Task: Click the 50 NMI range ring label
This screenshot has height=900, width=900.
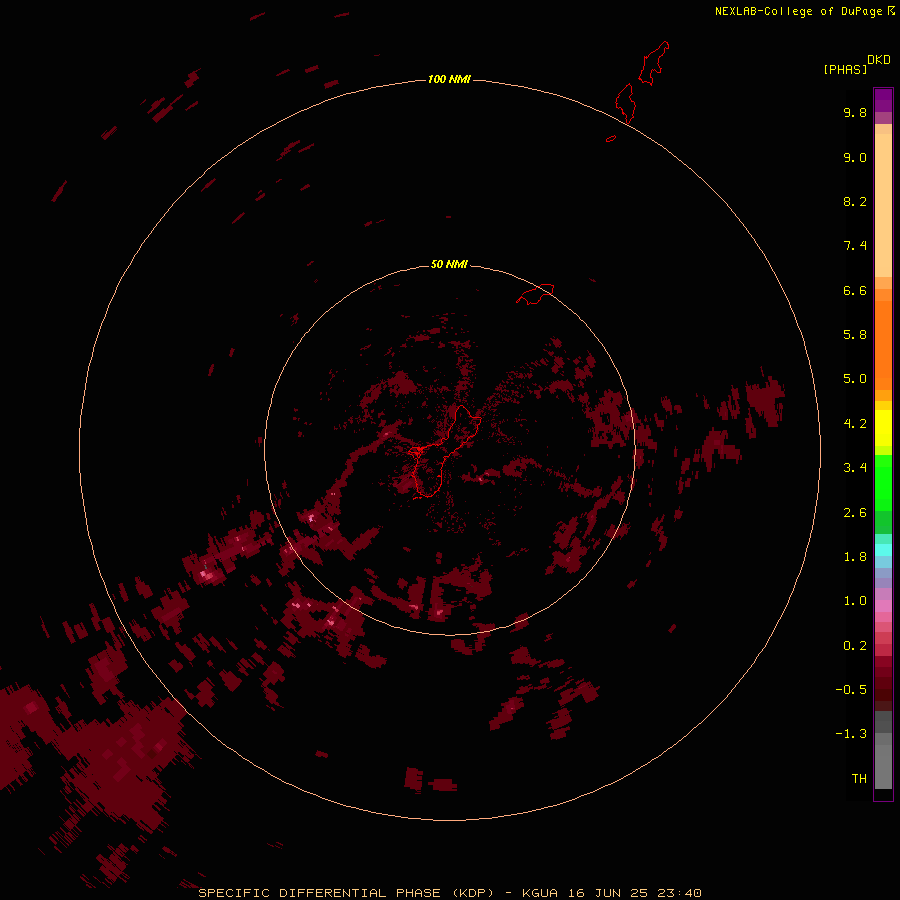Action: (449, 264)
